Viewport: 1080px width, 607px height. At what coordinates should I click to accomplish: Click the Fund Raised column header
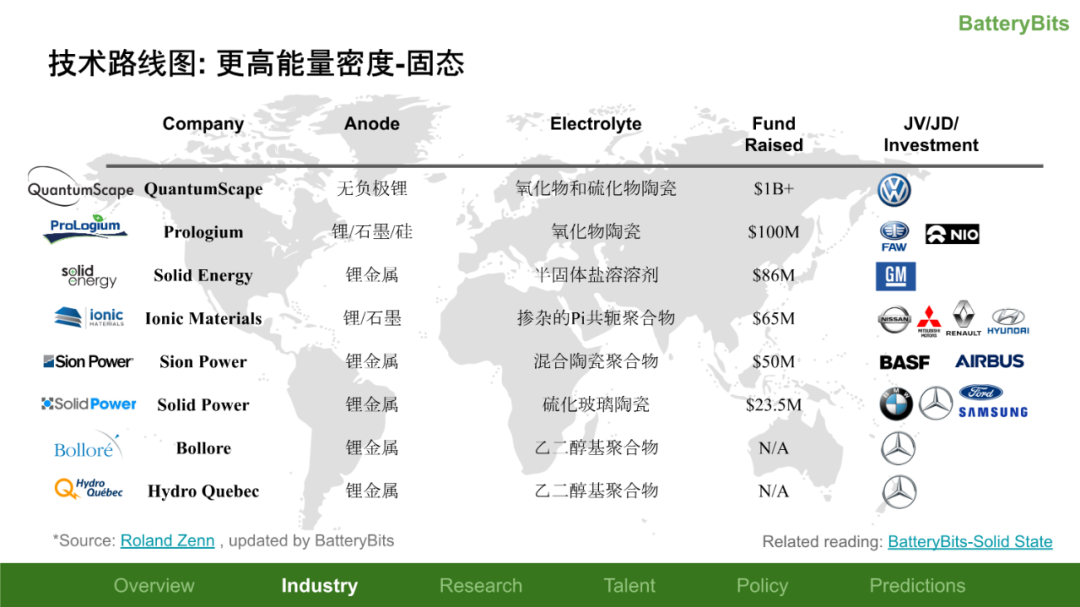pos(773,134)
